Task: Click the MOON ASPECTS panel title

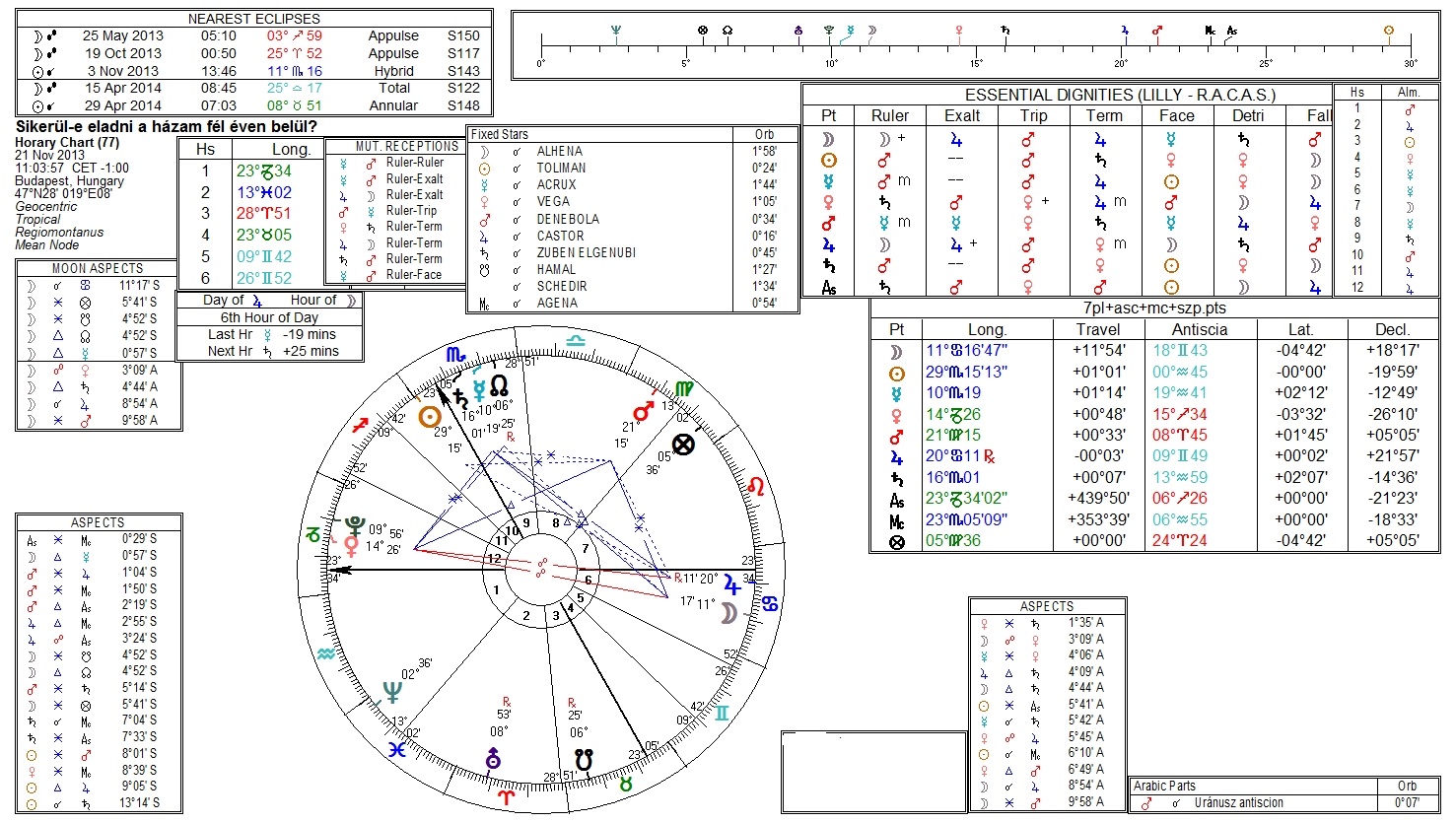Action: [98, 268]
